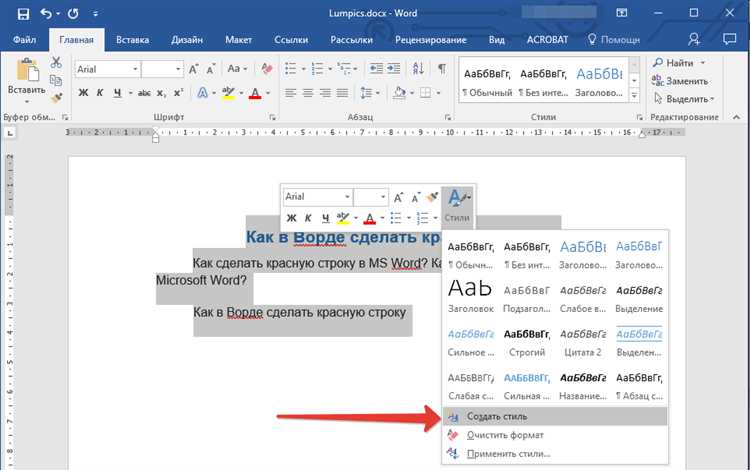
Task: Switch to the Вставка tab
Action: pos(132,40)
